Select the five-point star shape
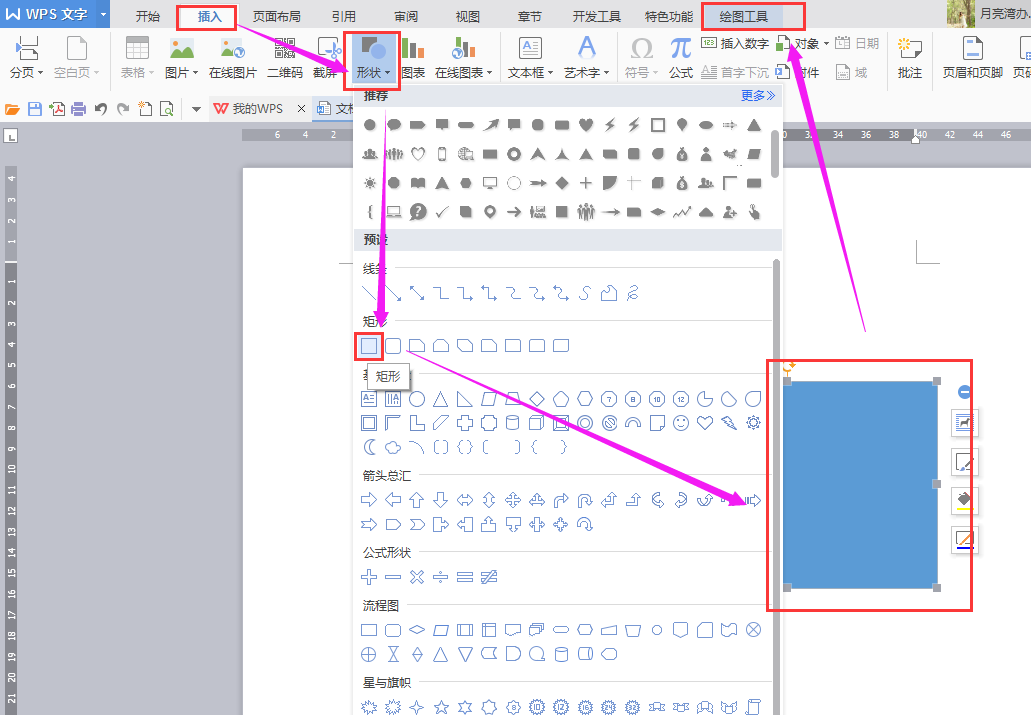The width and height of the screenshot is (1031, 715). [x=441, y=707]
